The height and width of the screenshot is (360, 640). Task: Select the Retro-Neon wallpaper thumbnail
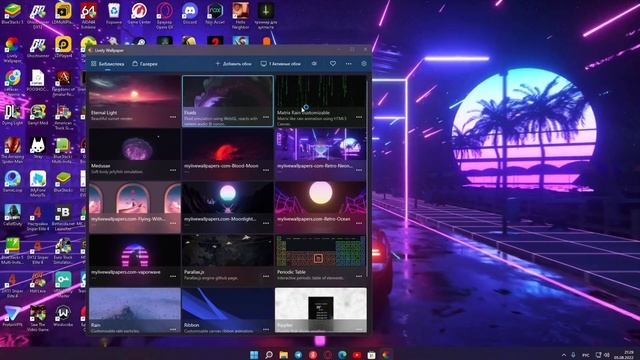pyautogui.click(x=320, y=154)
